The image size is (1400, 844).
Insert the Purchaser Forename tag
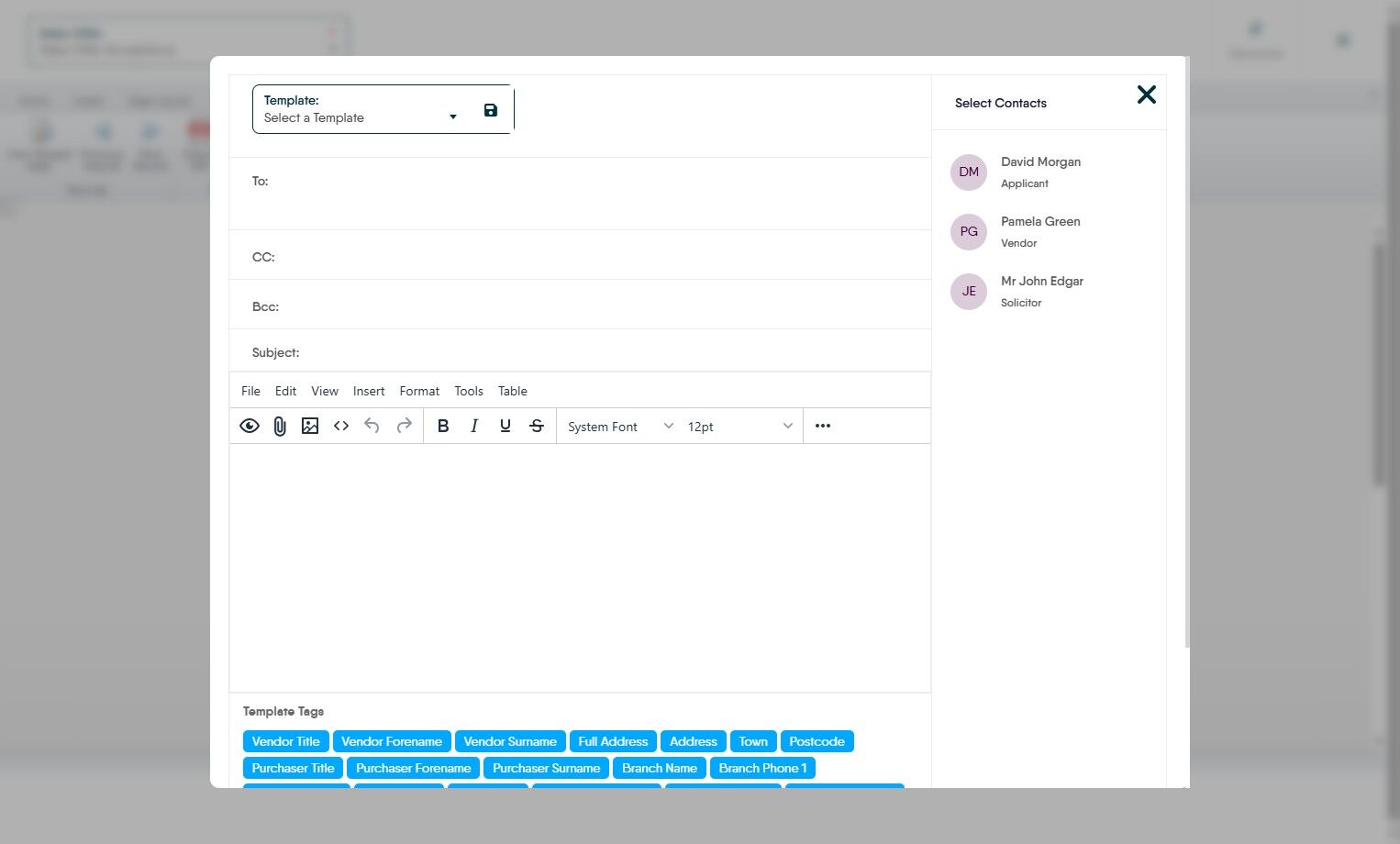414,768
